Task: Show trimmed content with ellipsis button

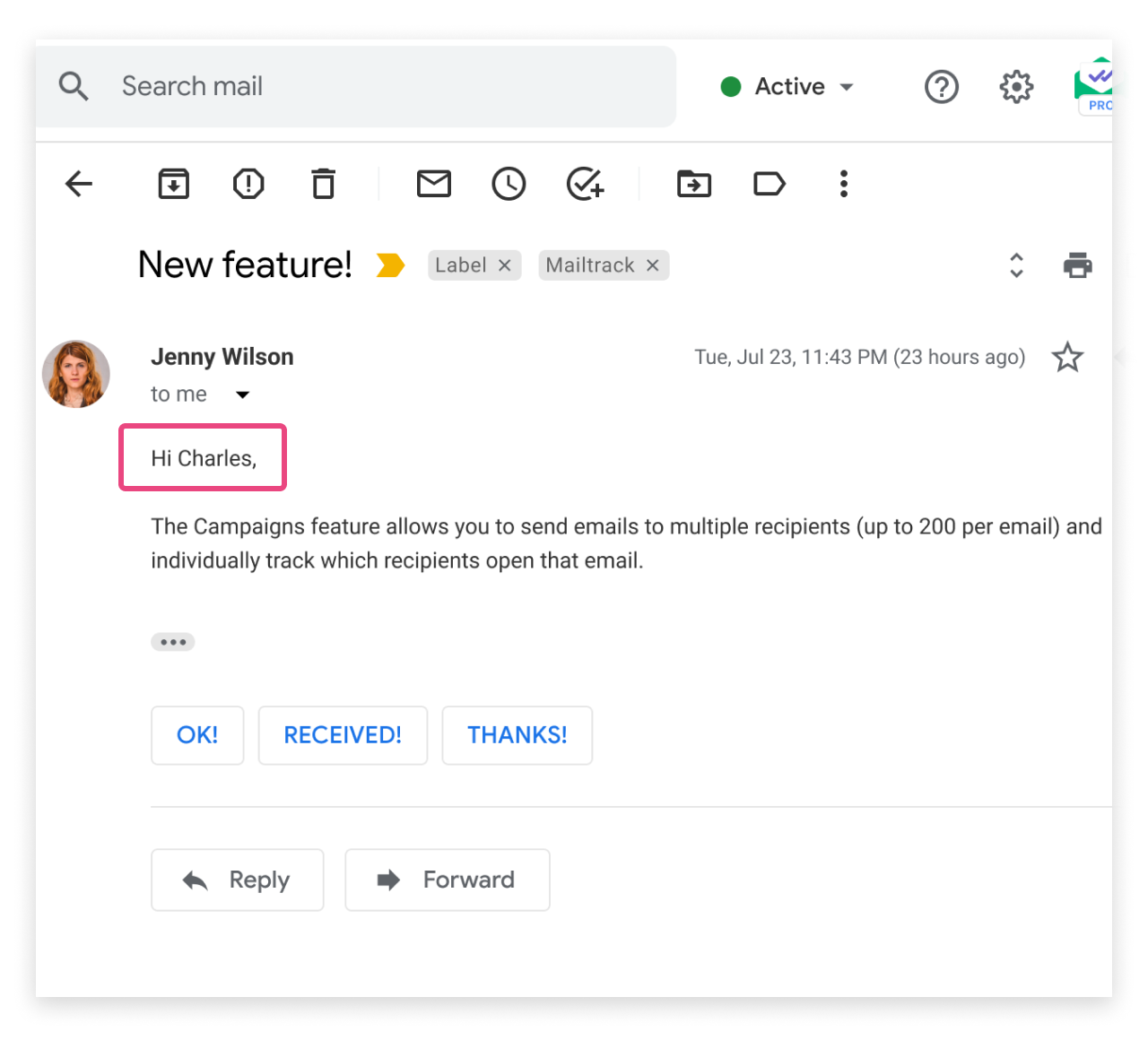Action: click(x=173, y=642)
